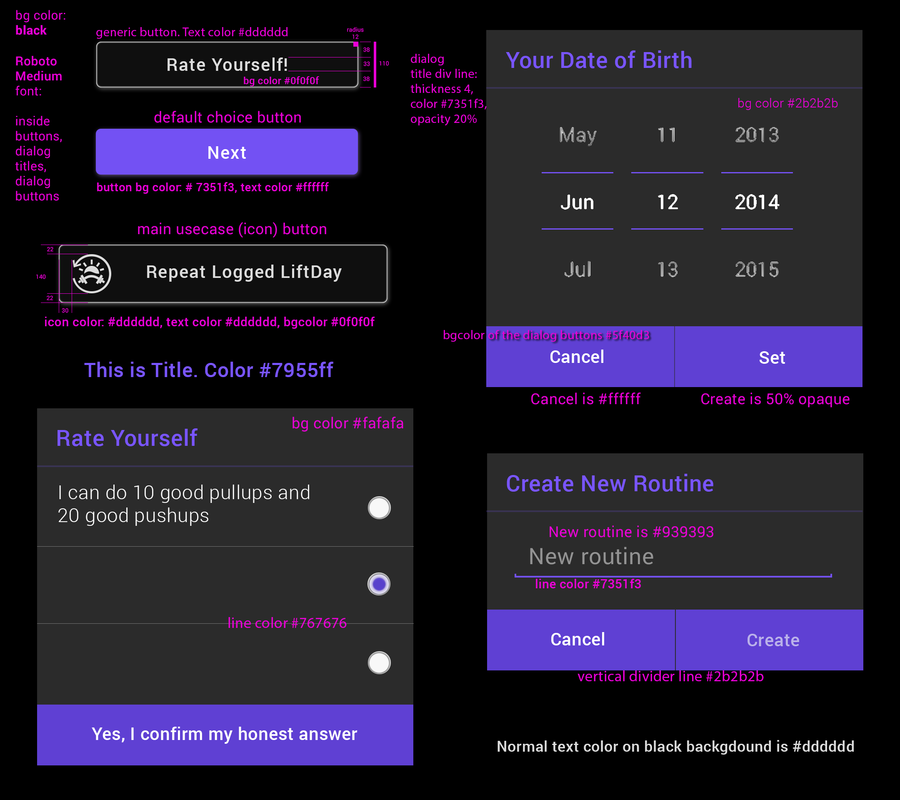Select the bottom empty radio button
The image size is (900, 800).
[x=379, y=662]
